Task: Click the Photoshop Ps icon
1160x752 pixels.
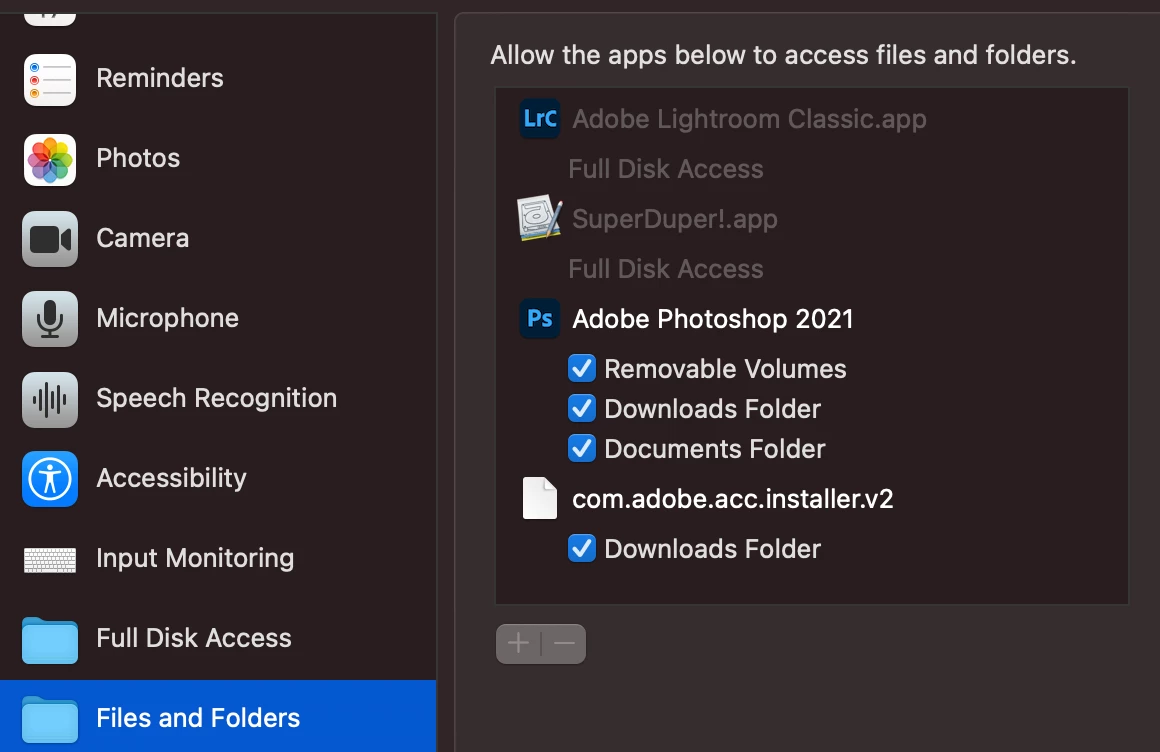Action: click(539, 318)
